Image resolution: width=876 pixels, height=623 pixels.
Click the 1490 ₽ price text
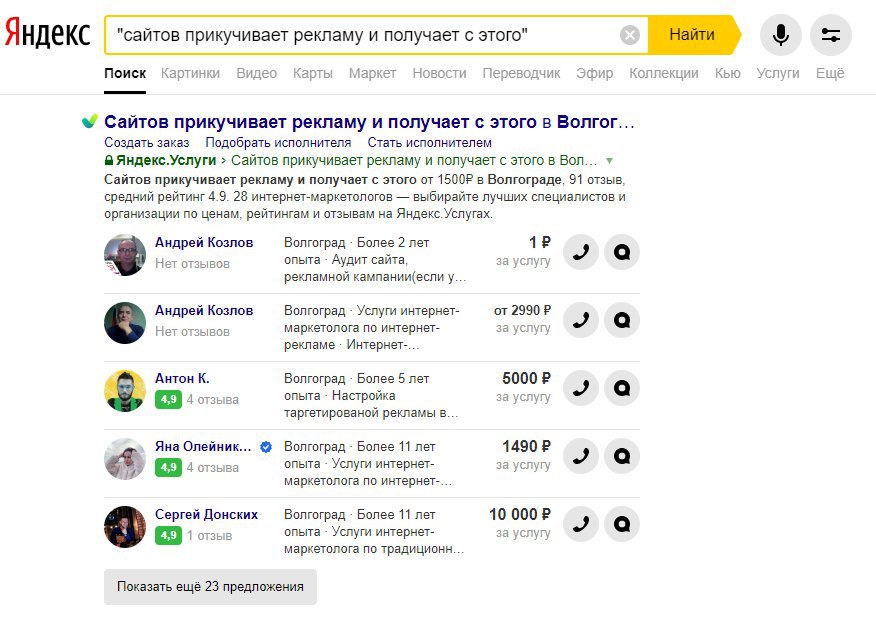[526, 446]
